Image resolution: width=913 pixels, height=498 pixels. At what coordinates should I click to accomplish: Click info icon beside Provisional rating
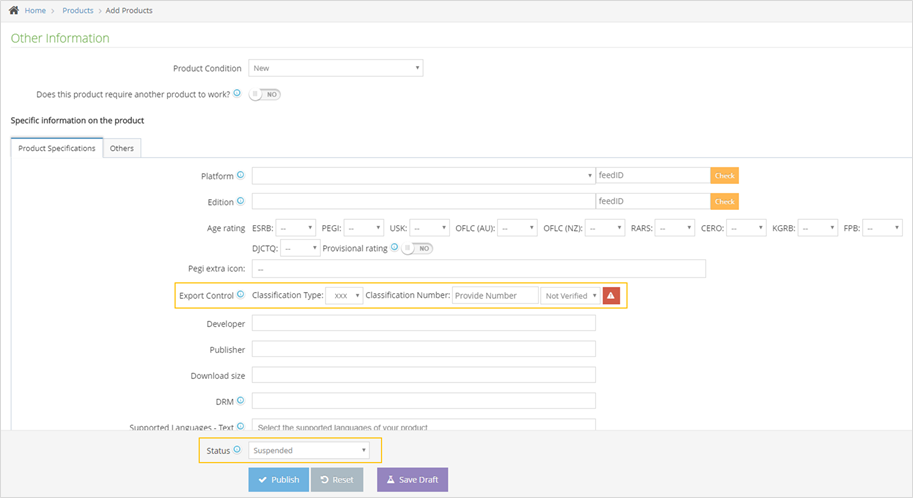point(395,247)
